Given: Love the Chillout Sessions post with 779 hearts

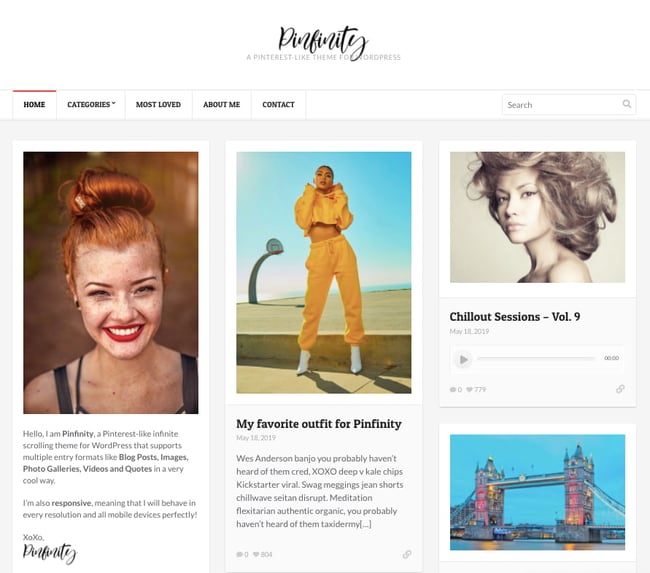Looking at the screenshot, I should pos(475,389).
